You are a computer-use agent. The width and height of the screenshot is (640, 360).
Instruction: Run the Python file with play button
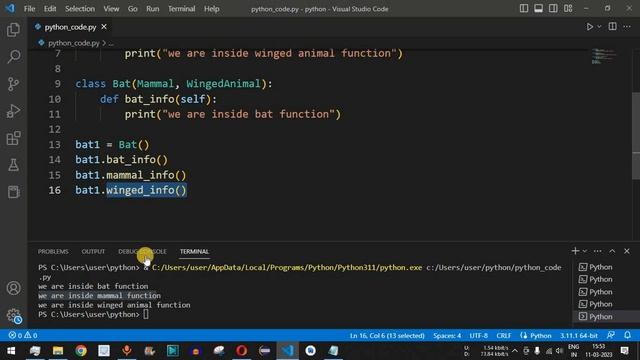589,27
